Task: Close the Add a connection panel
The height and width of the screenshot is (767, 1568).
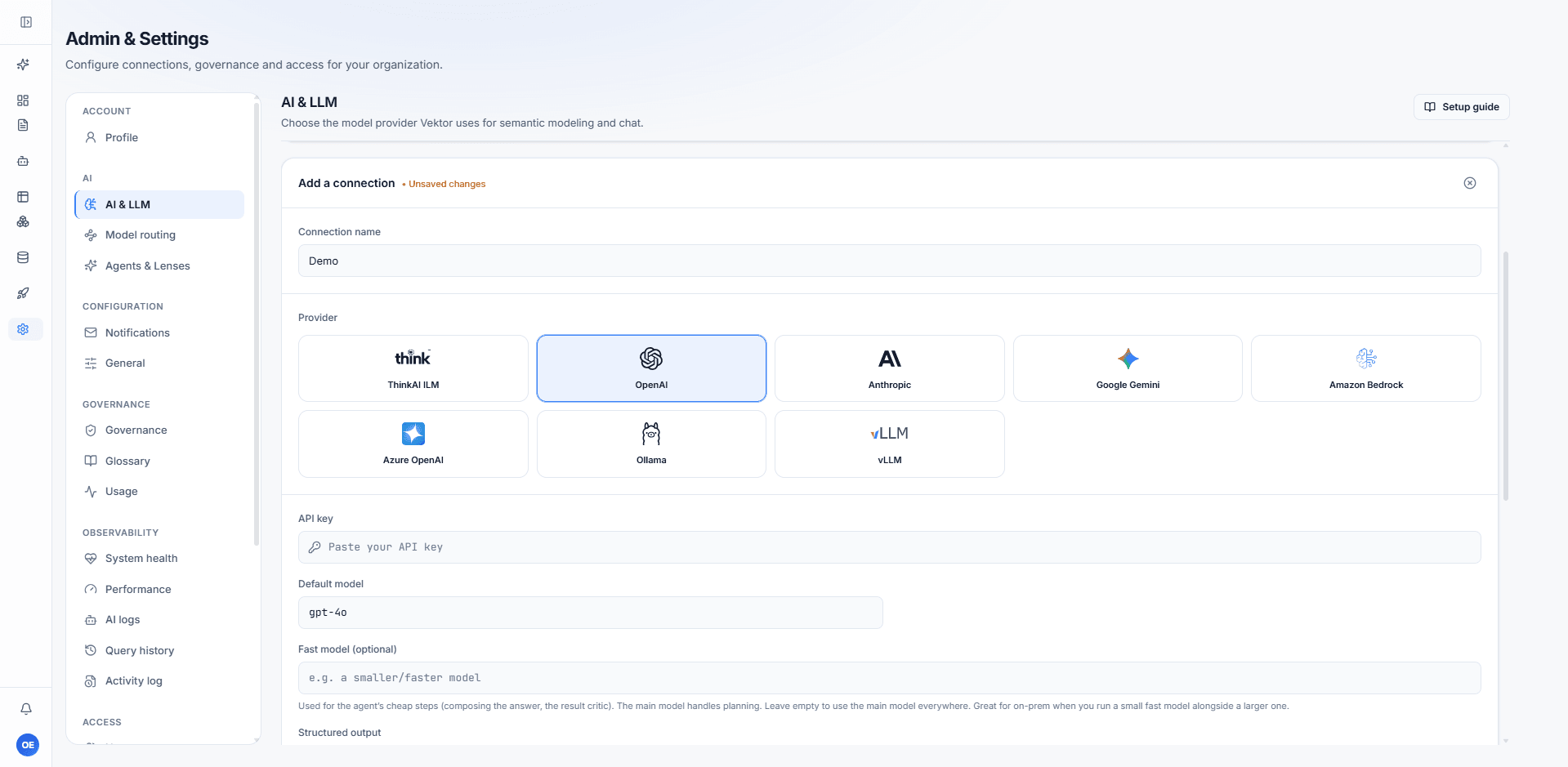Action: pyautogui.click(x=1470, y=183)
